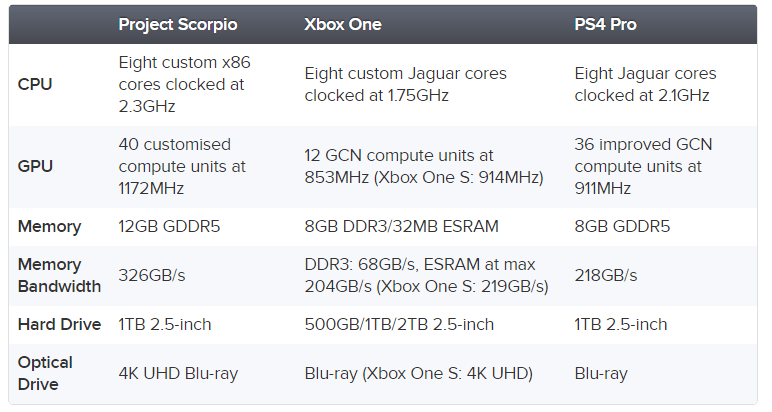Click the 500GB/1TB/2TB 2.5-inch cell
The image size is (772, 412).
pyautogui.click(x=399, y=324)
